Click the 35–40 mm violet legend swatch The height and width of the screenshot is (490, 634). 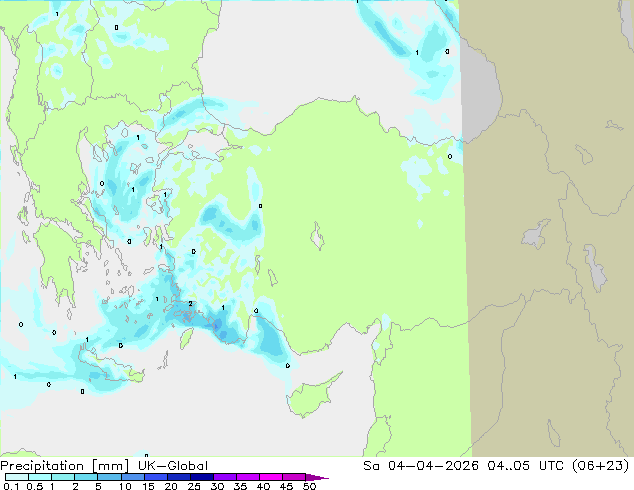coord(247,477)
